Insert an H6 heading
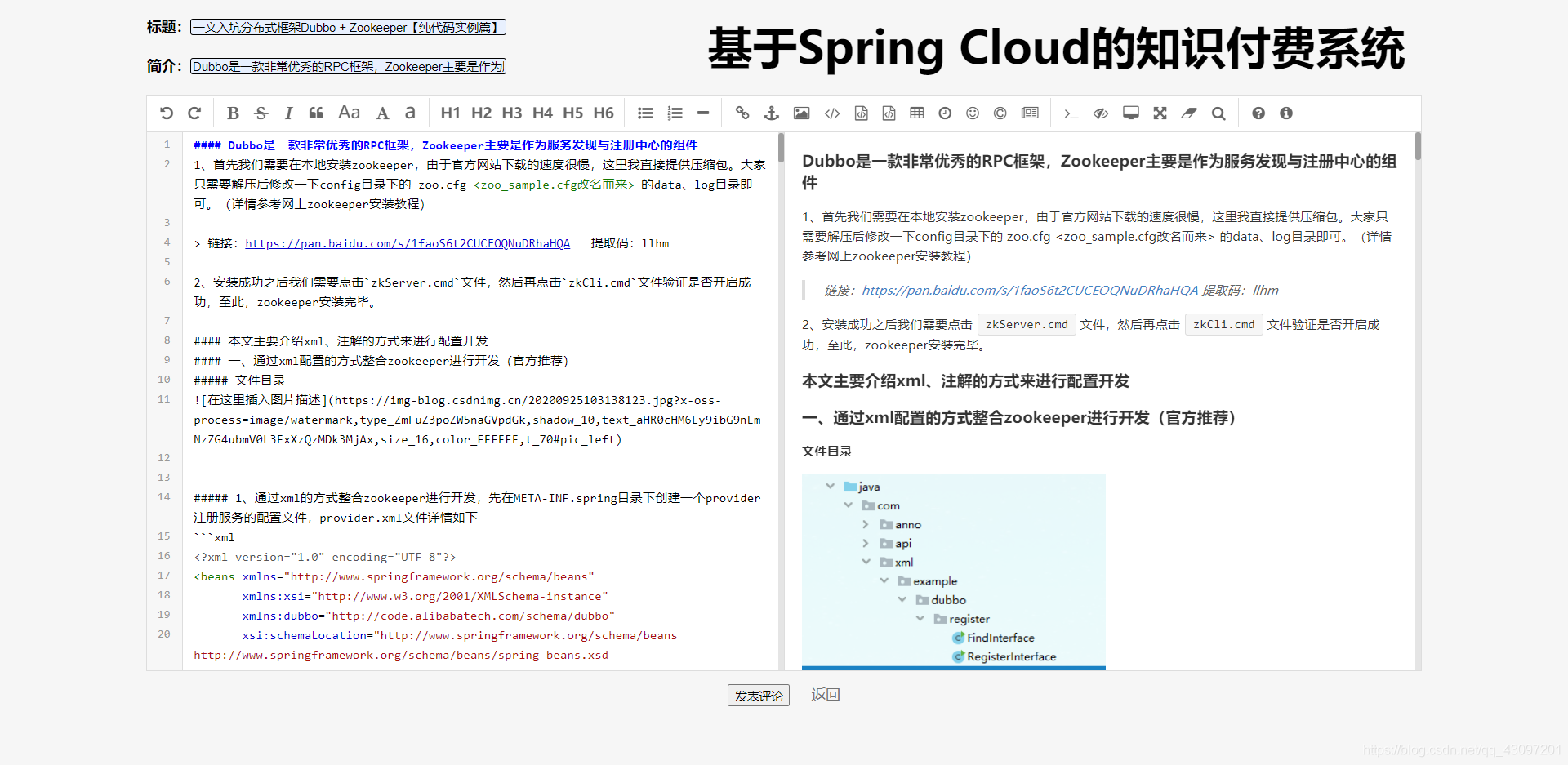 tap(604, 113)
